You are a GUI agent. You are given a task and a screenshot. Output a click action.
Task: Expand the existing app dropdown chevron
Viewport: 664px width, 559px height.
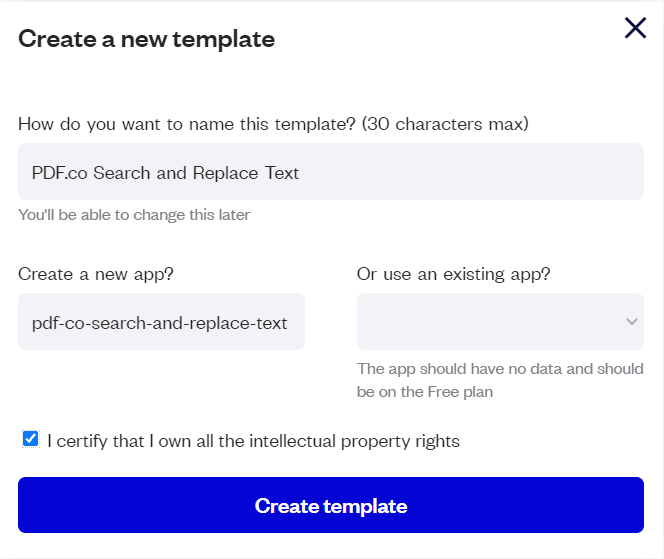point(631,322)
